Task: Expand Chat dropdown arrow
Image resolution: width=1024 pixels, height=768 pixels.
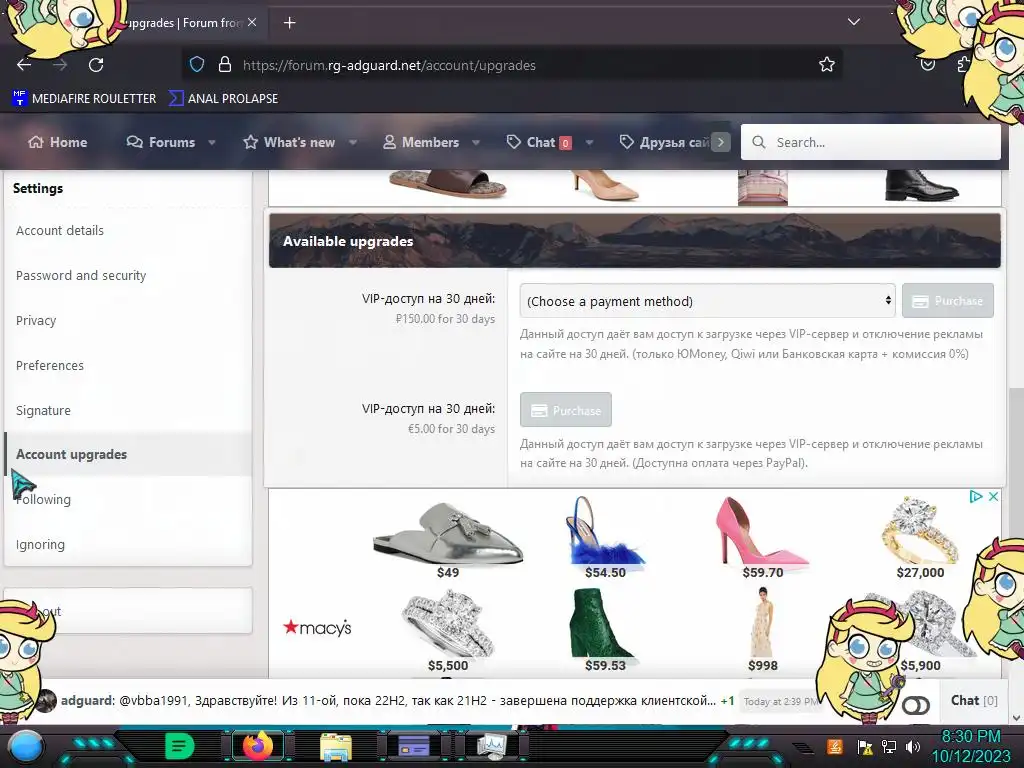Action: coord(589,142)
